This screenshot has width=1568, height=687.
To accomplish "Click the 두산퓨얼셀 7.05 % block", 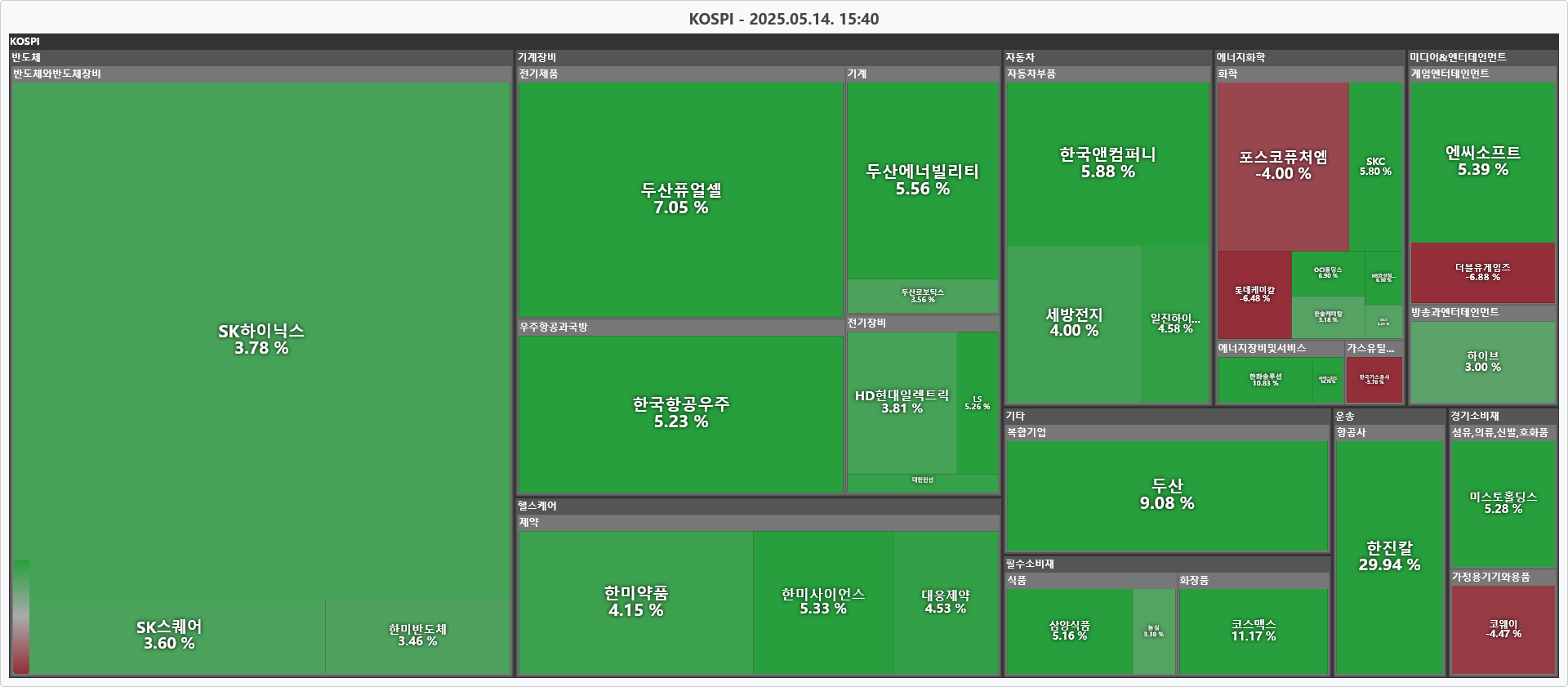I will click(x=681, y=199).
